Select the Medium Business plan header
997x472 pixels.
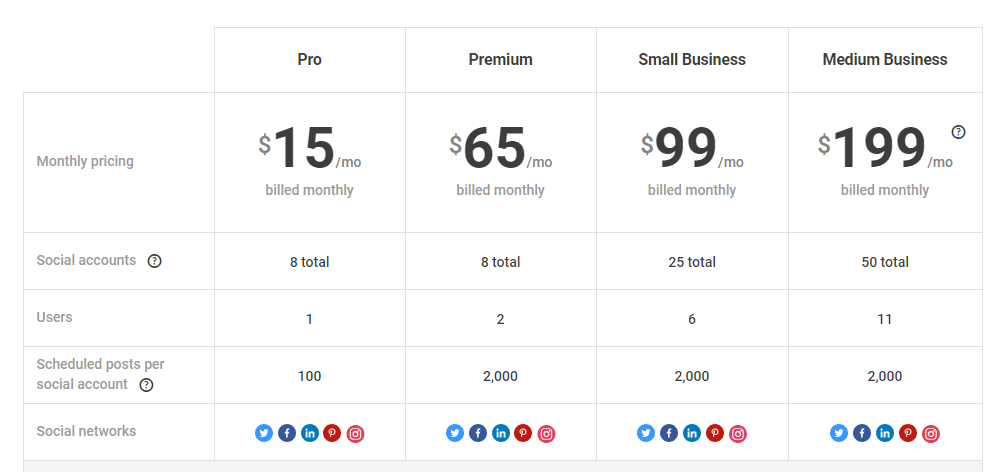coord(885,60)
